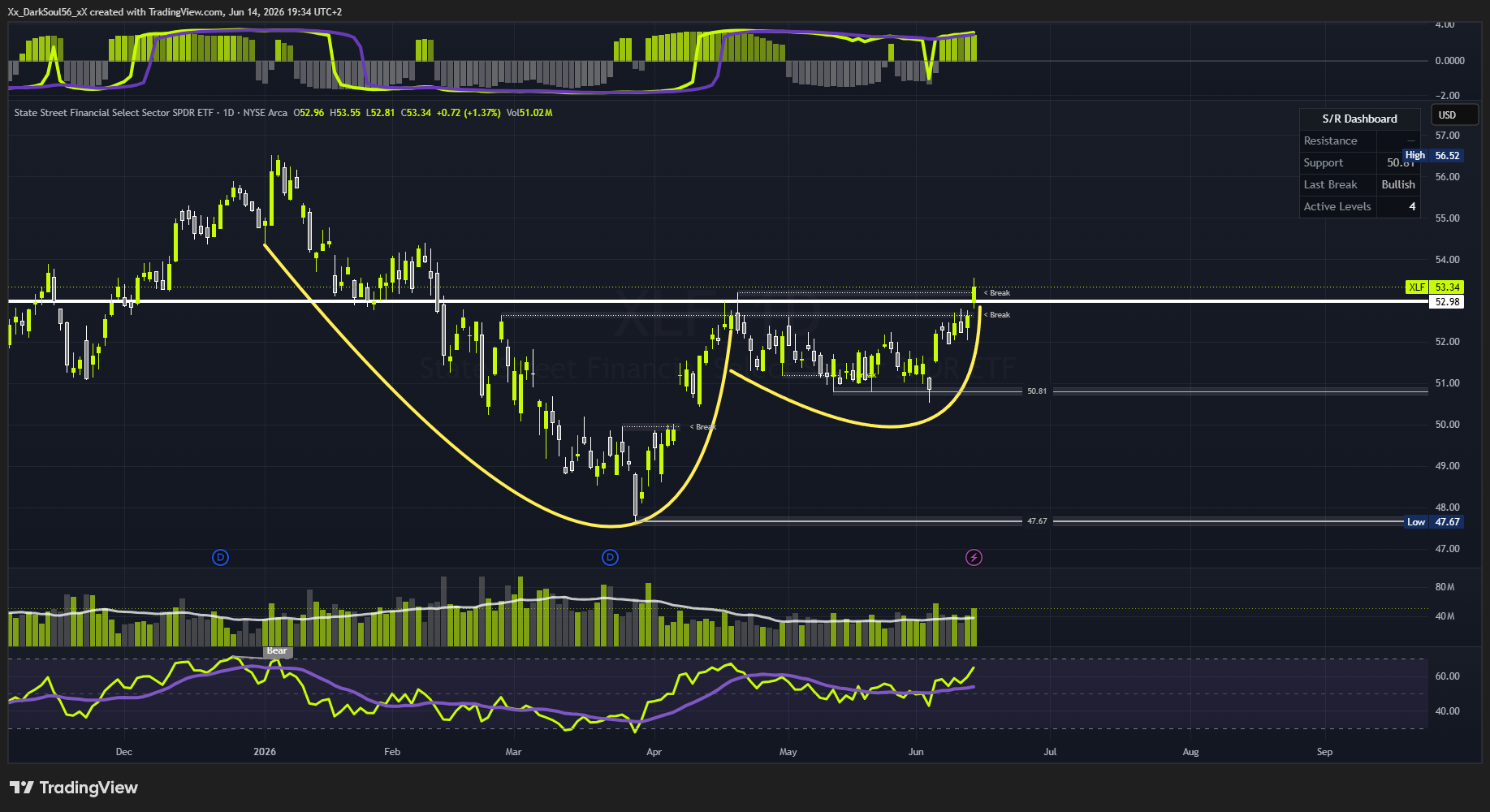Image resolution: width=1490 pixels, height=812 pixels.
Task: Click the lower Break label beside the latest candle
Action: (997, 315)
